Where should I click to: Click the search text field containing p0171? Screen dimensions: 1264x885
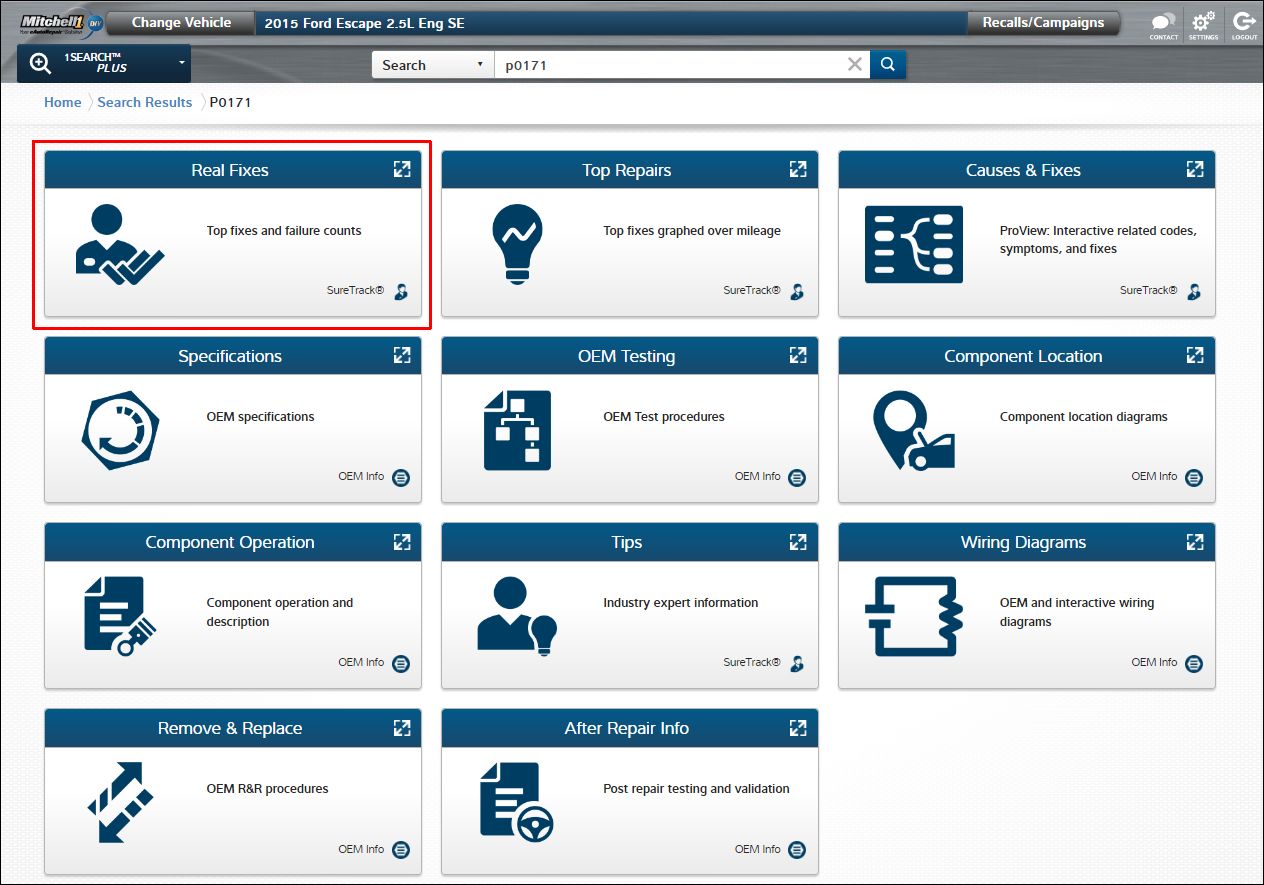[x=670, y=65]
